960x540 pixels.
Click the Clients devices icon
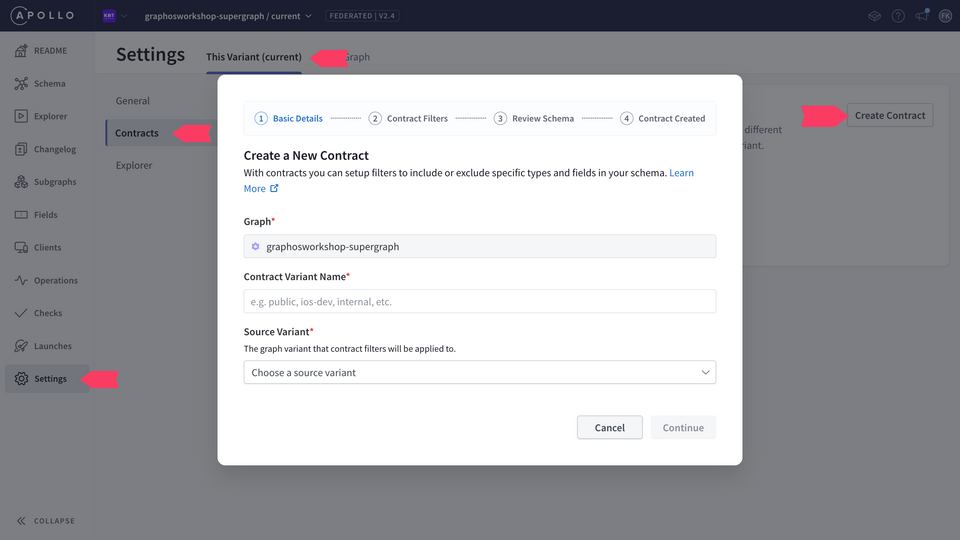tap(21, 247)
